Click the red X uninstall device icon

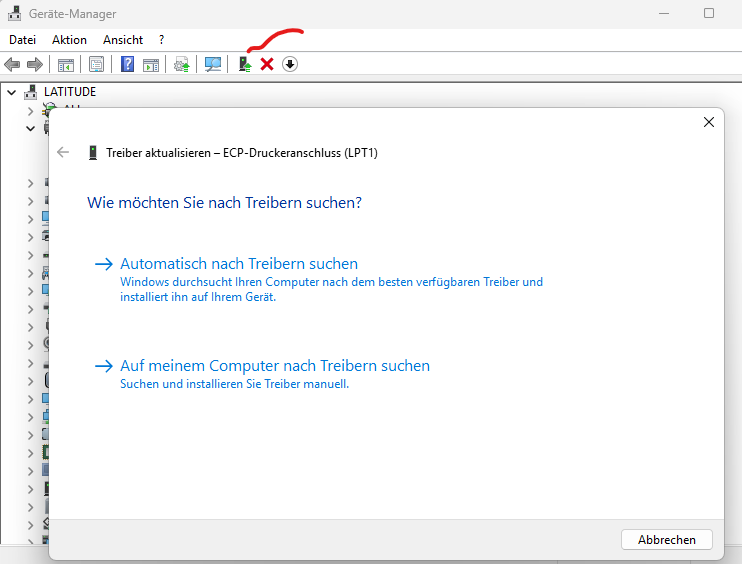point(267,64)
